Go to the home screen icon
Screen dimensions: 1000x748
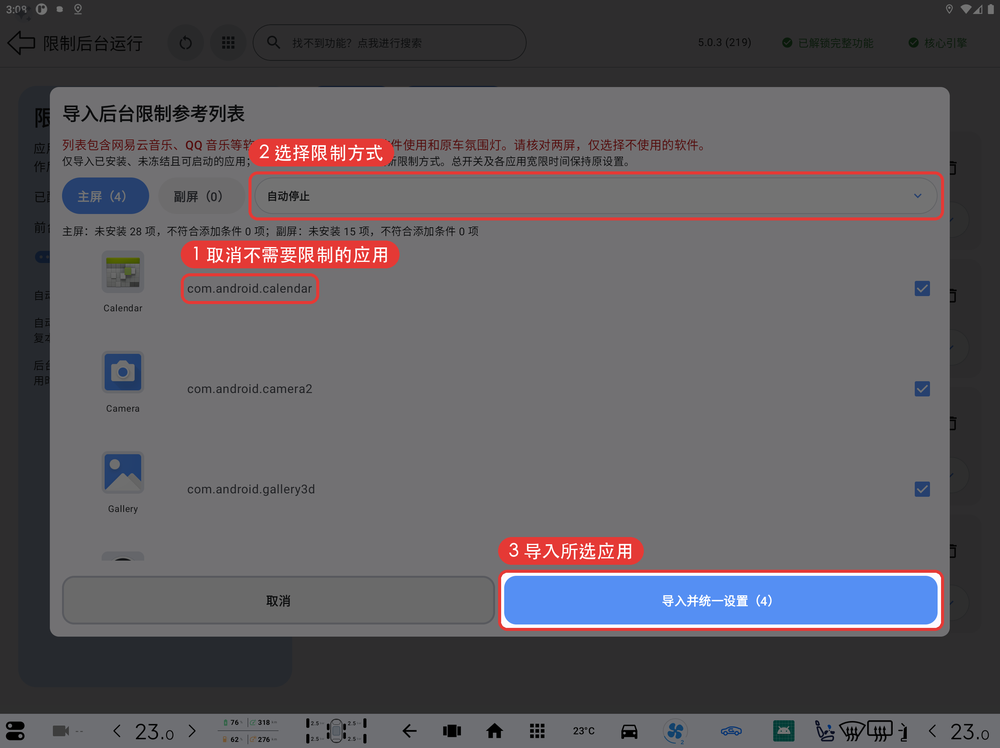pos(494,731)
